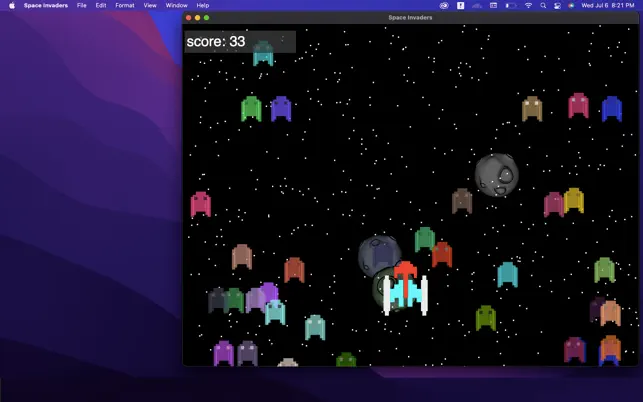This screenshot has width=643, height=402.
Task: Click the indigo alien beside the green alien
Action: click(281, 109)
